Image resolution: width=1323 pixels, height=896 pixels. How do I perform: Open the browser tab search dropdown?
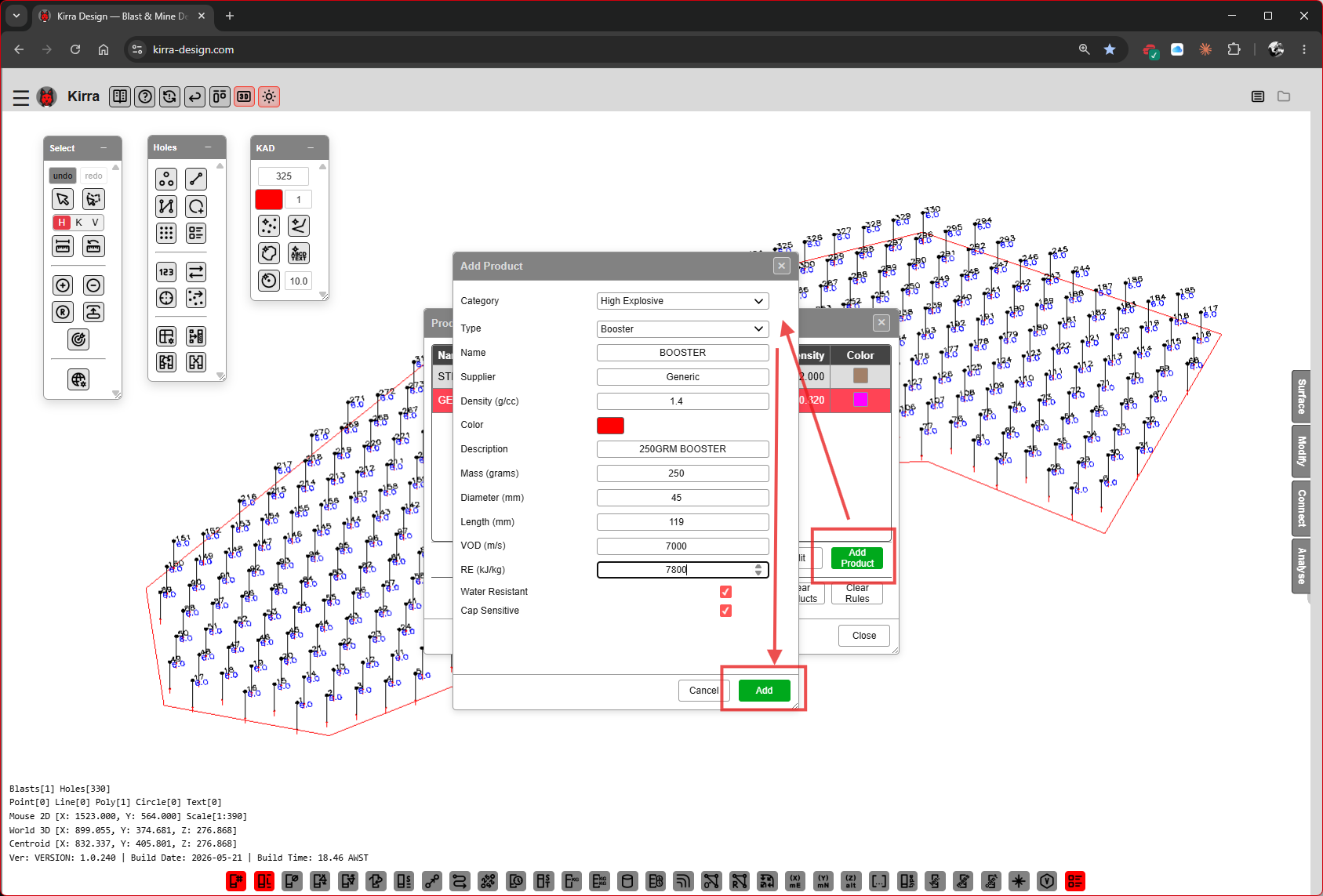[x=16, y=16]
